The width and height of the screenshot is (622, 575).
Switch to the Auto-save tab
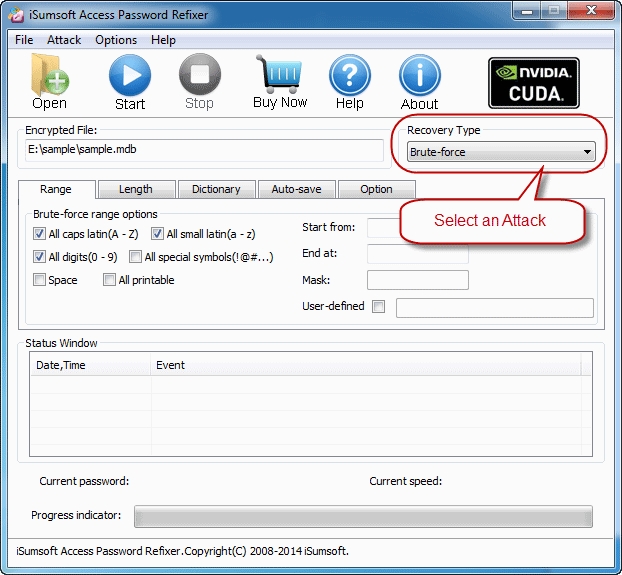296,189
